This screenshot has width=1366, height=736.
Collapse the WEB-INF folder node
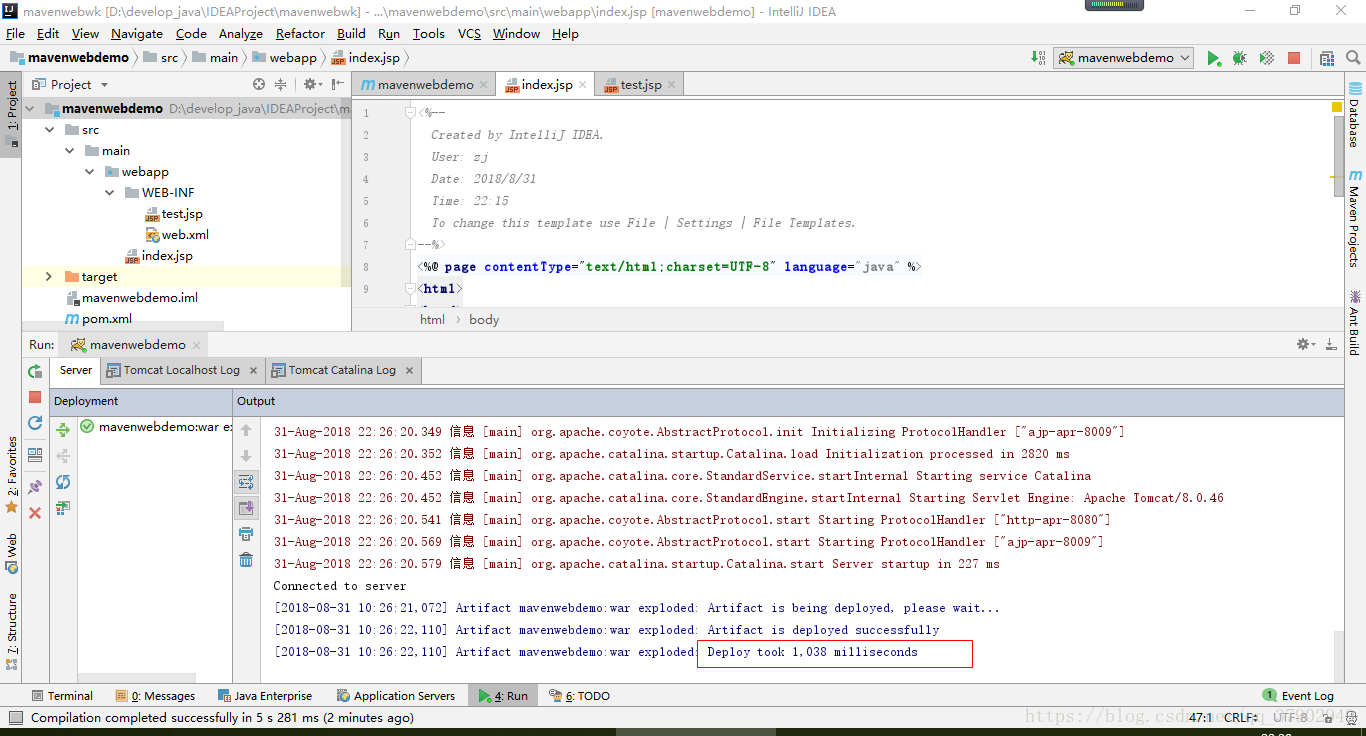click(109, 193)
